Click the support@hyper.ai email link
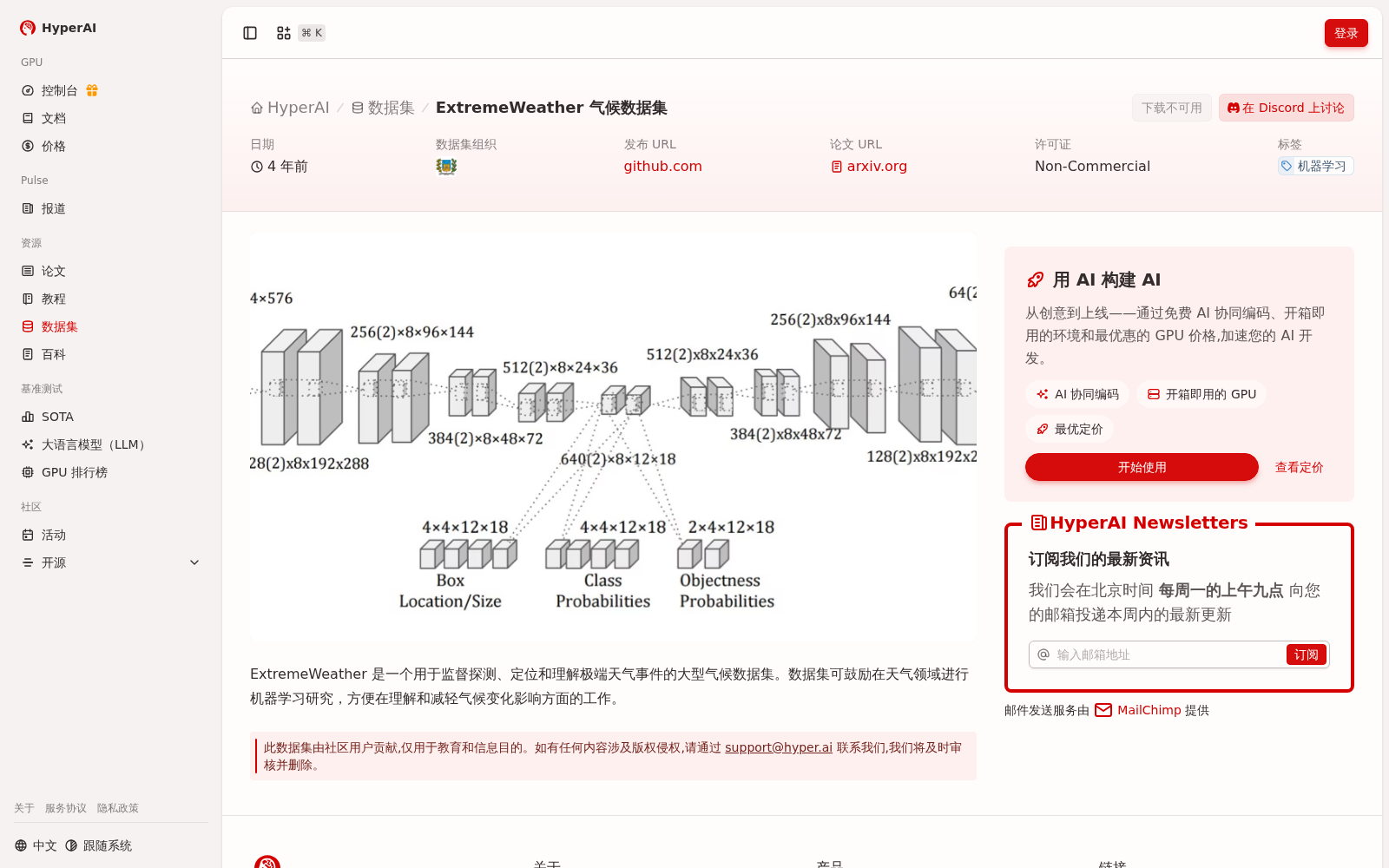This screenshot has width=1389, height=868. click(x=779, y=747)
